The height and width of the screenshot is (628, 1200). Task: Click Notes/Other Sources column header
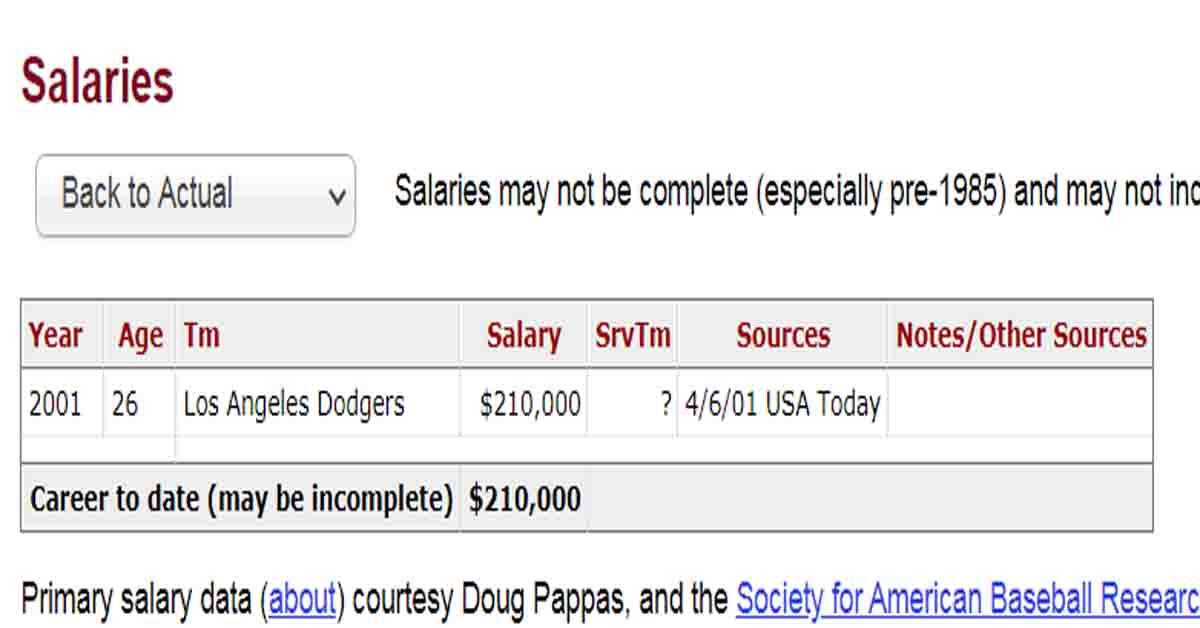pyautogui.click(x=1020, y=334)
